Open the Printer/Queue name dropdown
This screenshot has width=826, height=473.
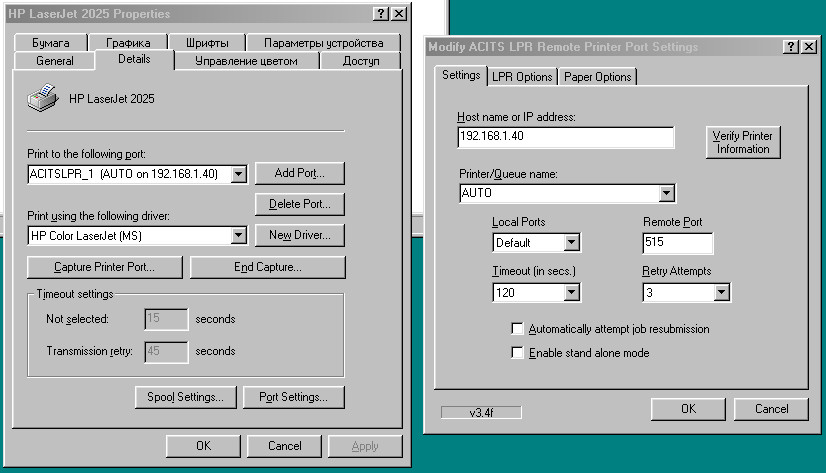pyautogui.click(x=666, y=193)
